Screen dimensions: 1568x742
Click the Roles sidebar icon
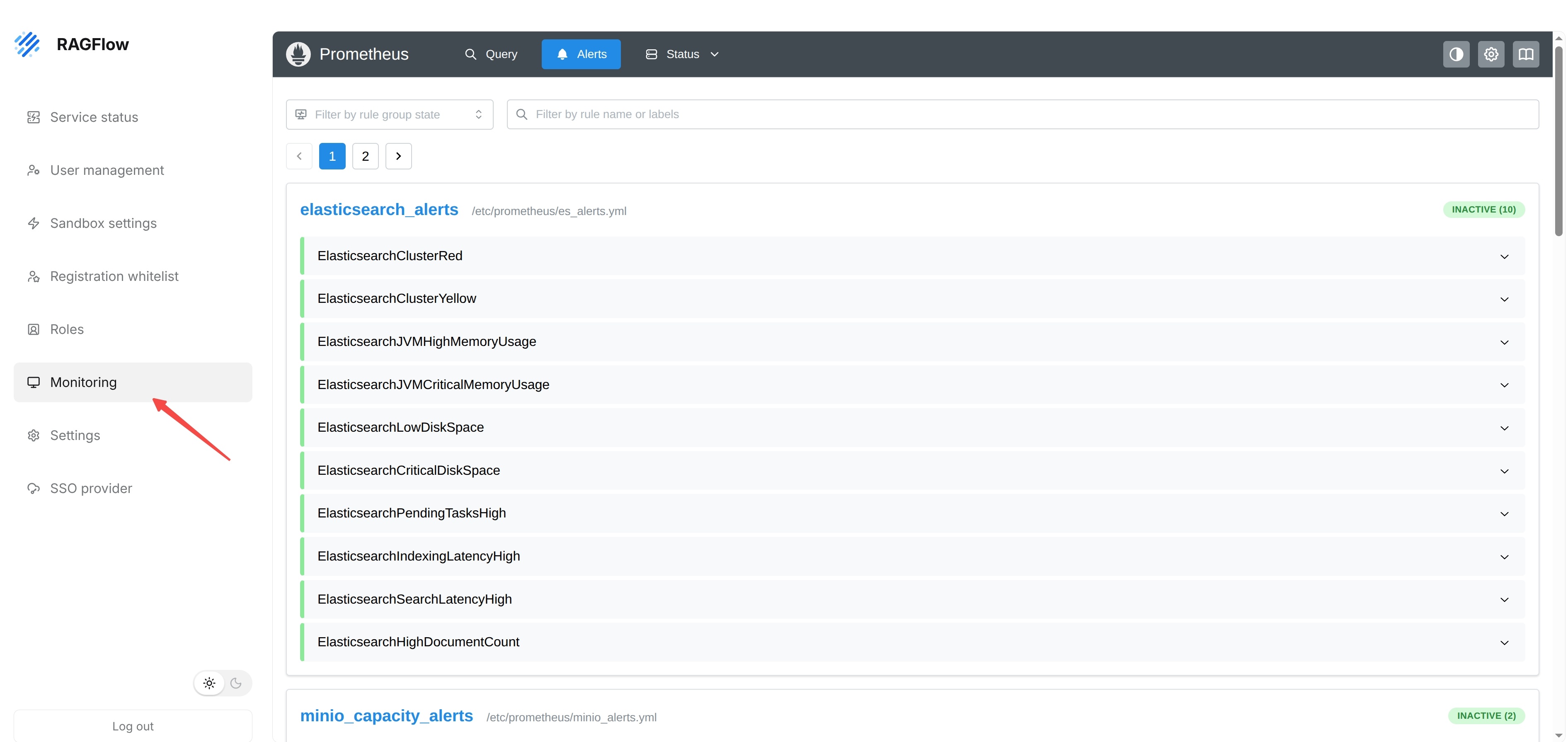pos(34,329)
